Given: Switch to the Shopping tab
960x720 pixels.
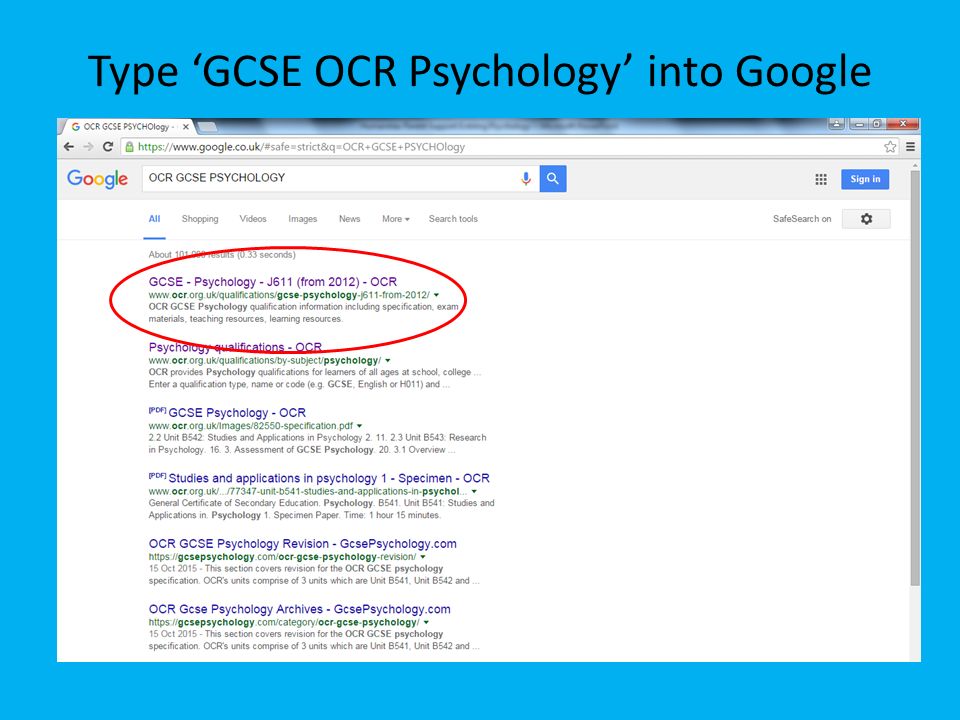Looking at the screenshot, I should tap(200, 219).
